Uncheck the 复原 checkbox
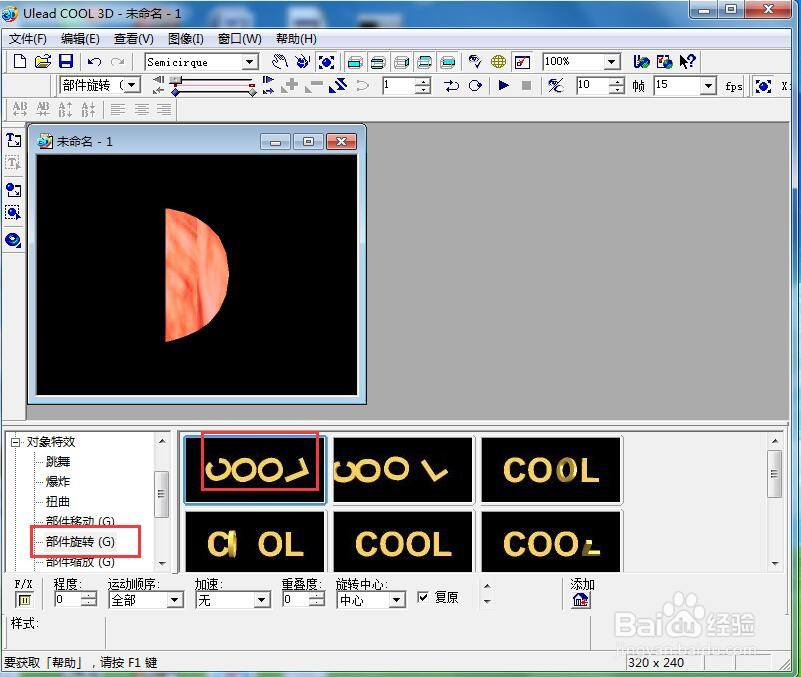 click(423, 597)
